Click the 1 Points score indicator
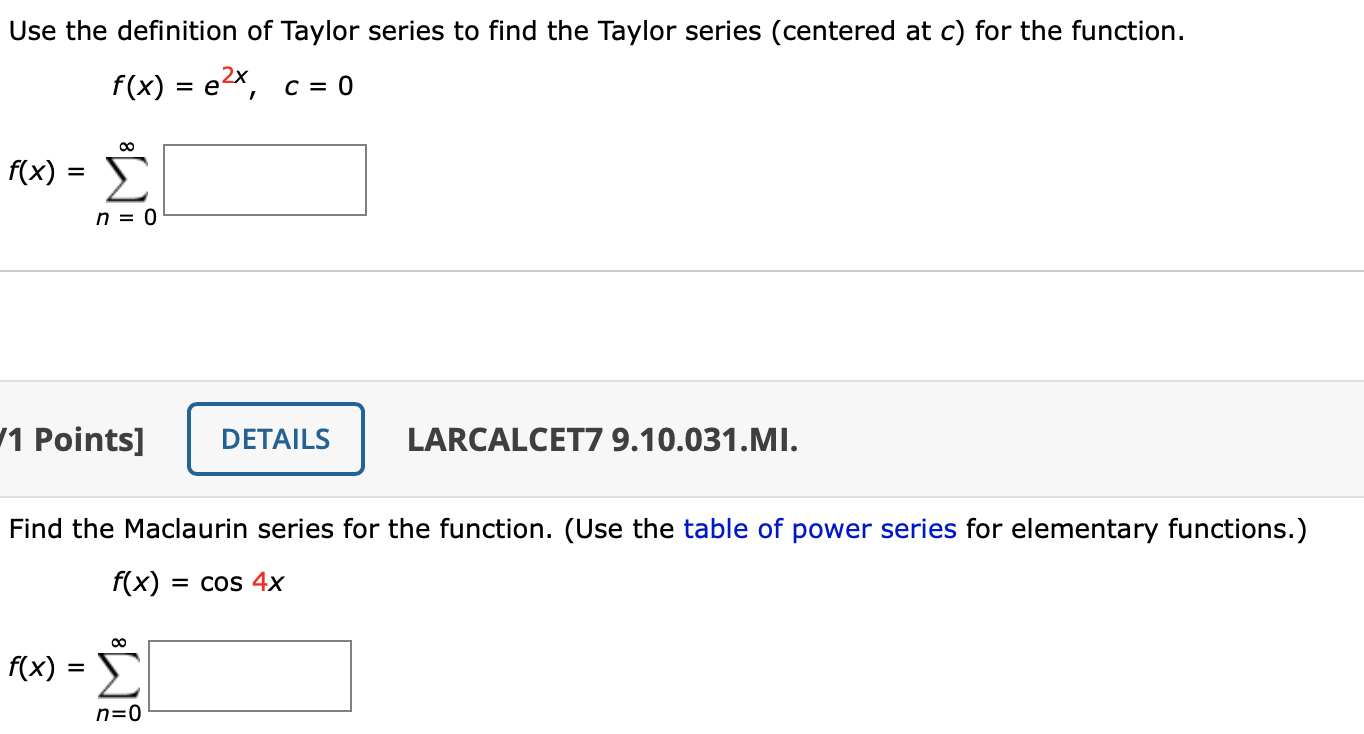 [72, 439]
